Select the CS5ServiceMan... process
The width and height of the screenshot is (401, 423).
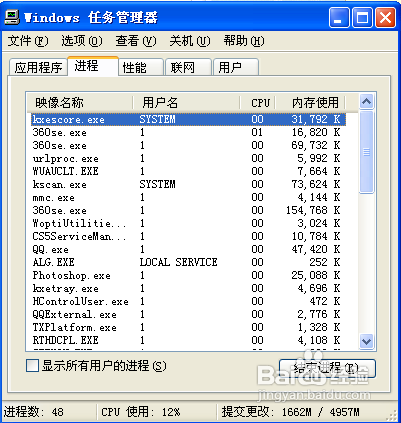pyautogui.click(x=188, y=236)
